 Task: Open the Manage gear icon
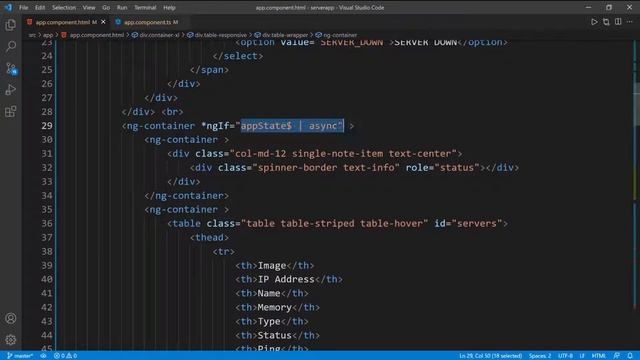click(x=11, y=340)
